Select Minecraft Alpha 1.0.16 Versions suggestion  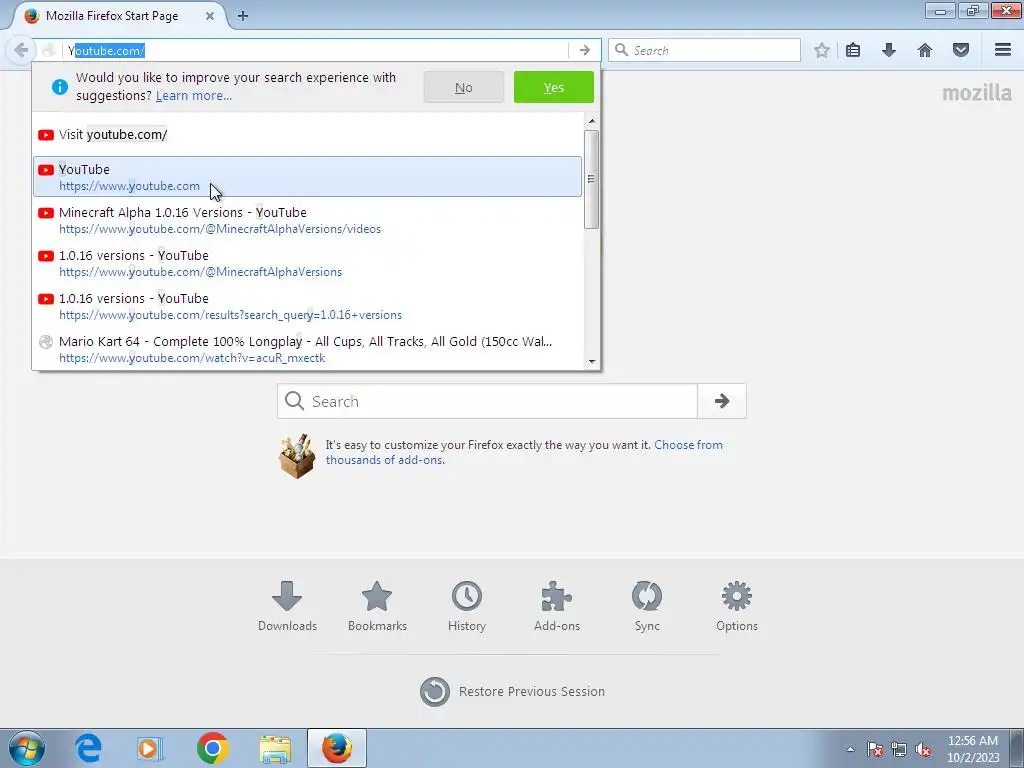coord(307,220)
